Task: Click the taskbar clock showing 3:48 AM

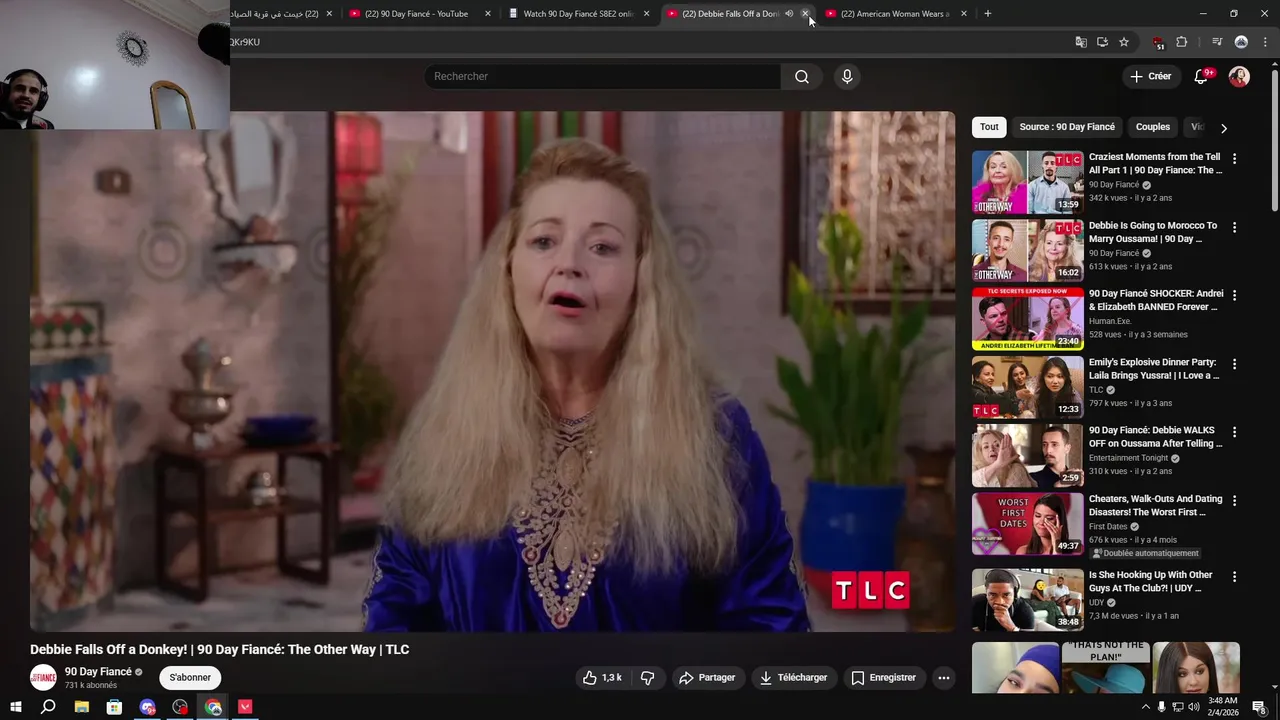Action: (1222, 707)
